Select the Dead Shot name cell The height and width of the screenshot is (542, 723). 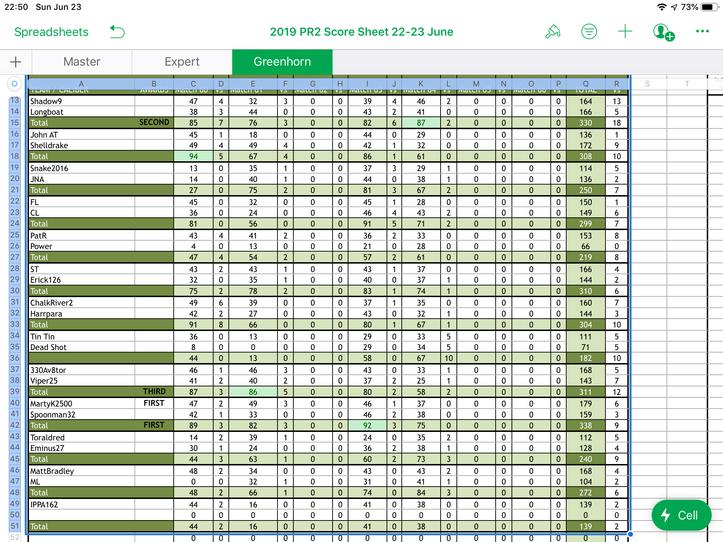(x=81, y=347)
